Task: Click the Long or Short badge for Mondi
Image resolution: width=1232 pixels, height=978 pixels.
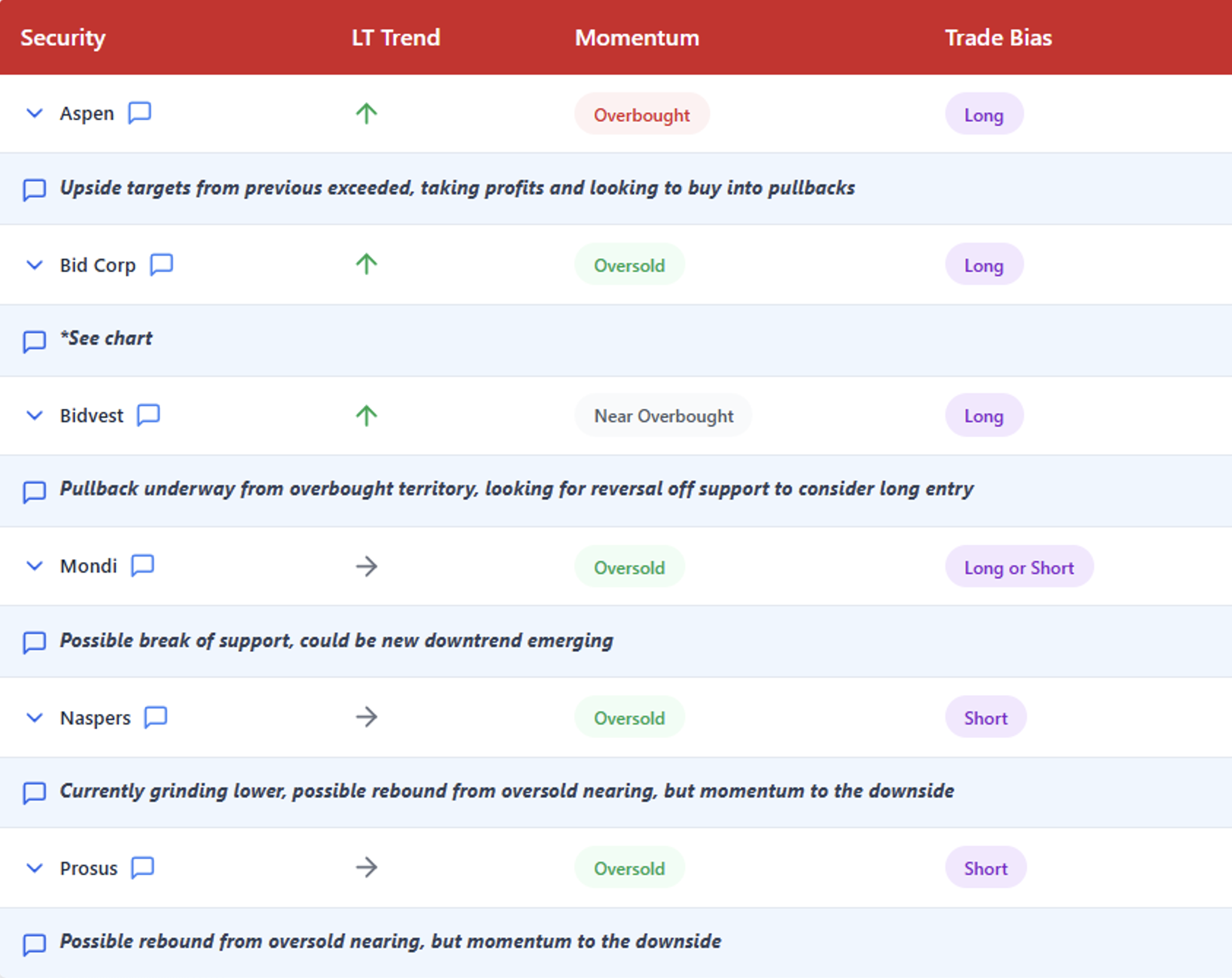Action: click(1019, 567)
